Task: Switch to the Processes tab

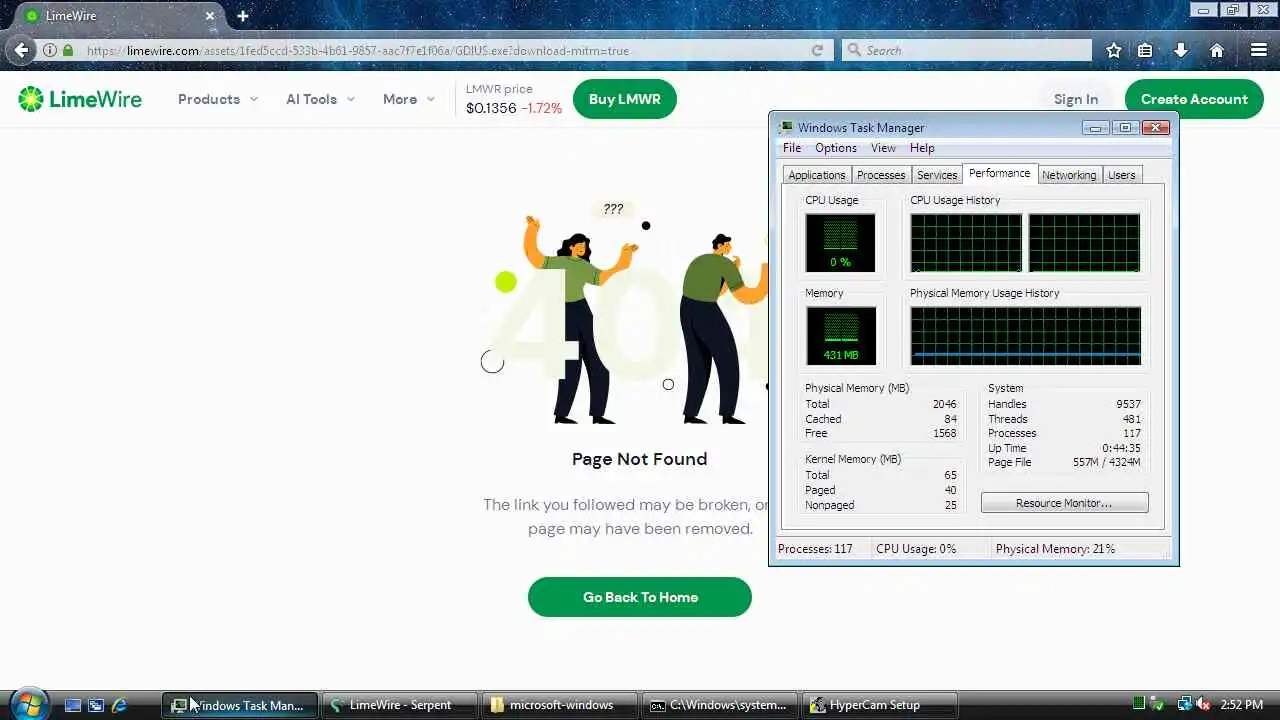Action: (x=881, y=175)
